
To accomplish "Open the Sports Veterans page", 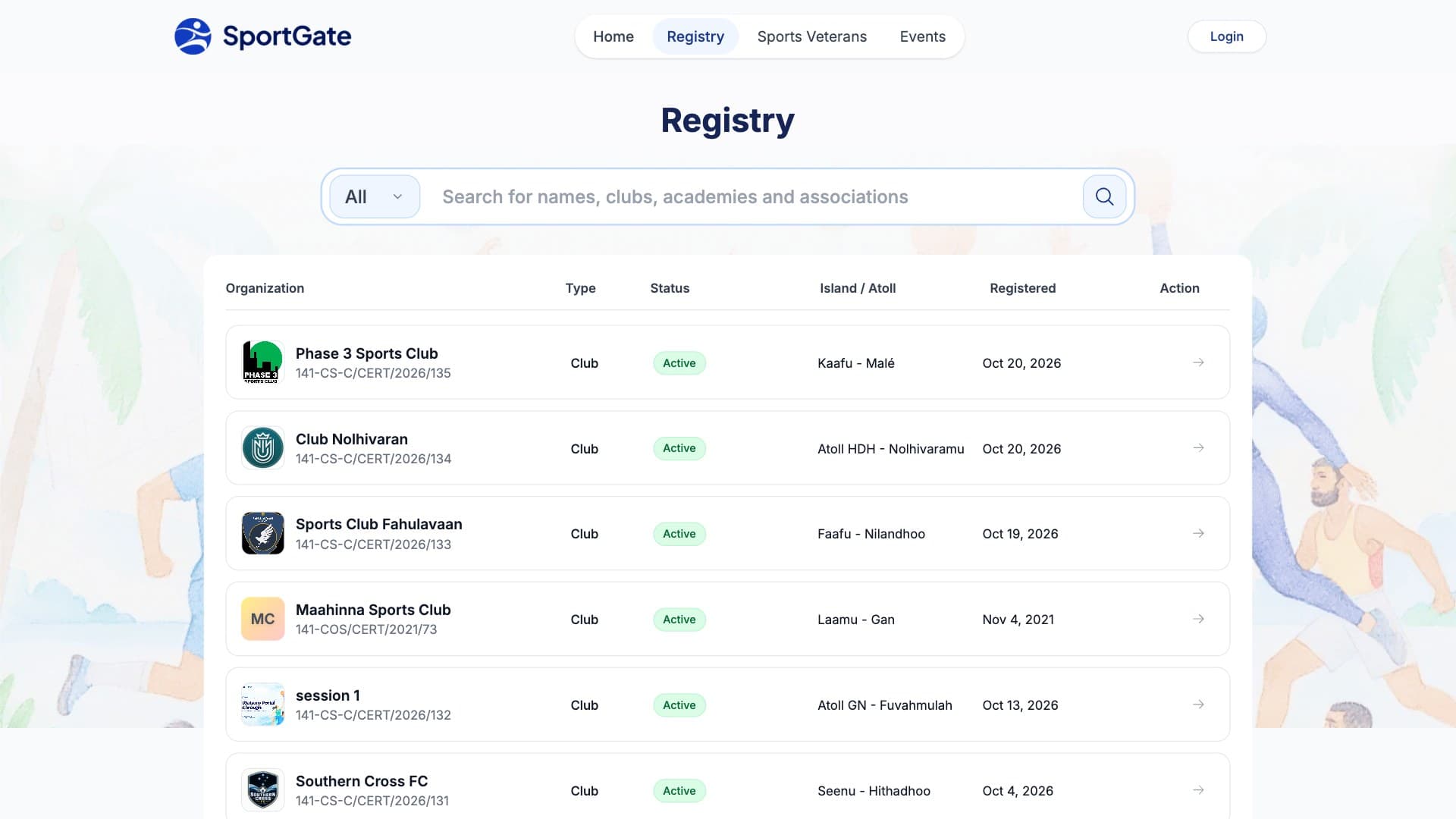I will coord(812,36).
